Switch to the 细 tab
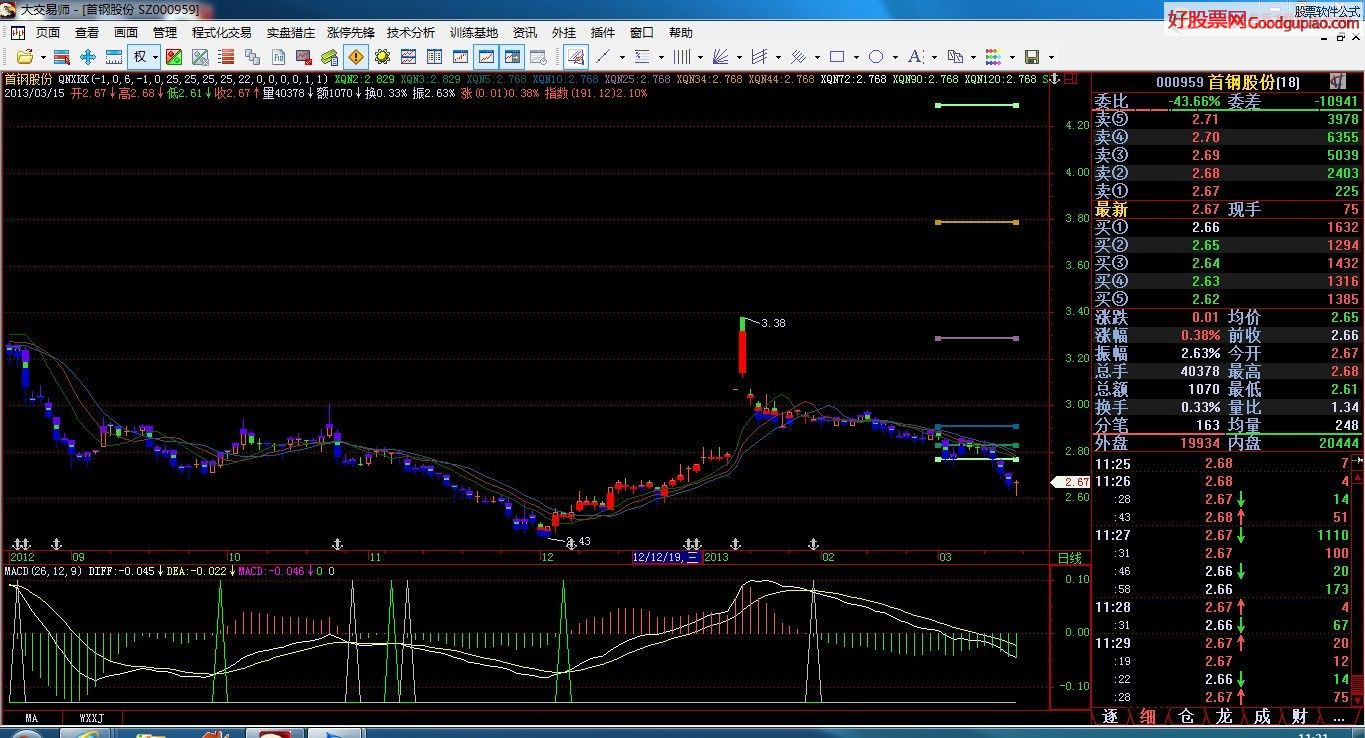Screen dimensions: 1365x738 tap(1148, 717)
